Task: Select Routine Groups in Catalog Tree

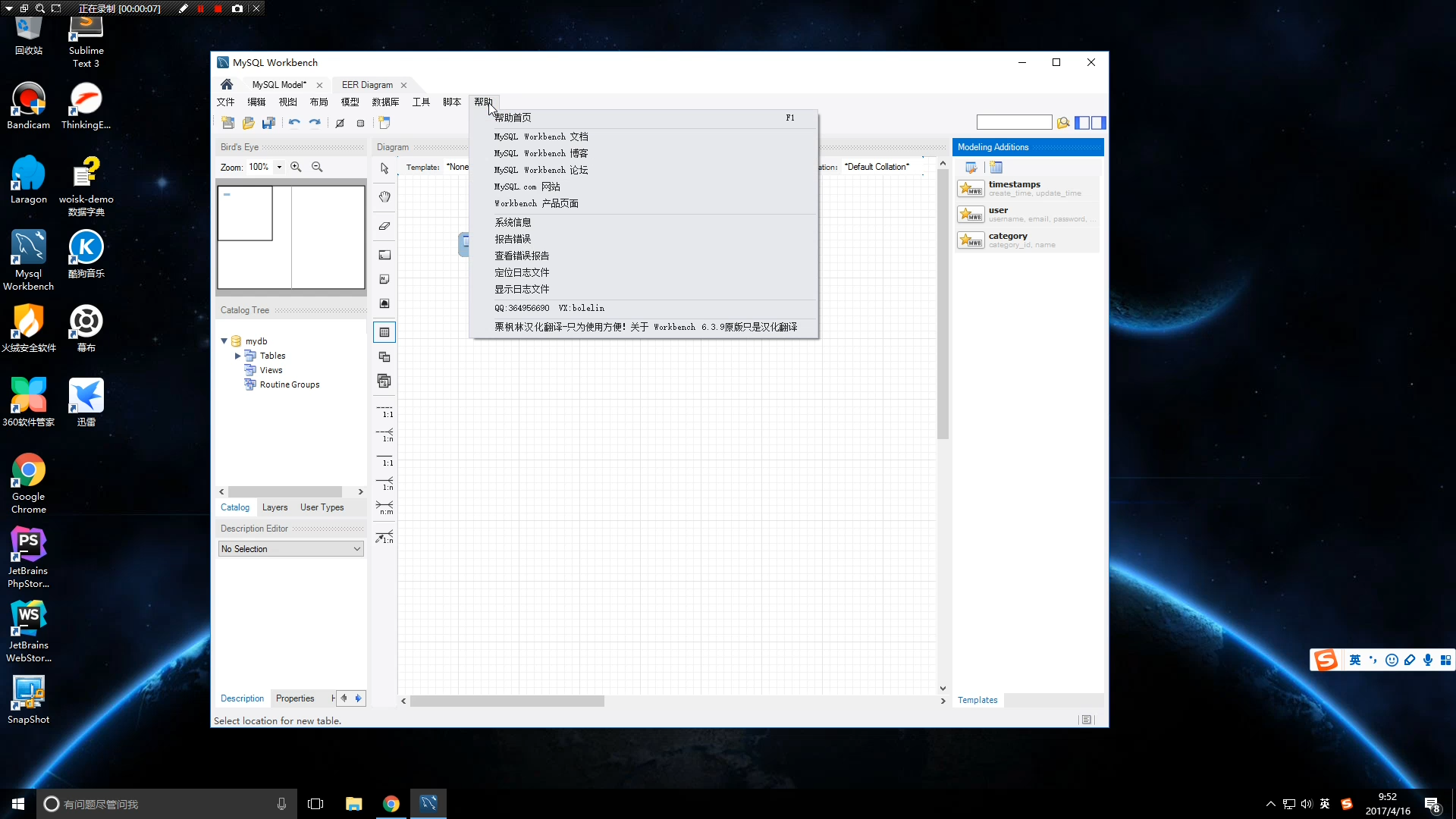Action: [290, 384]
